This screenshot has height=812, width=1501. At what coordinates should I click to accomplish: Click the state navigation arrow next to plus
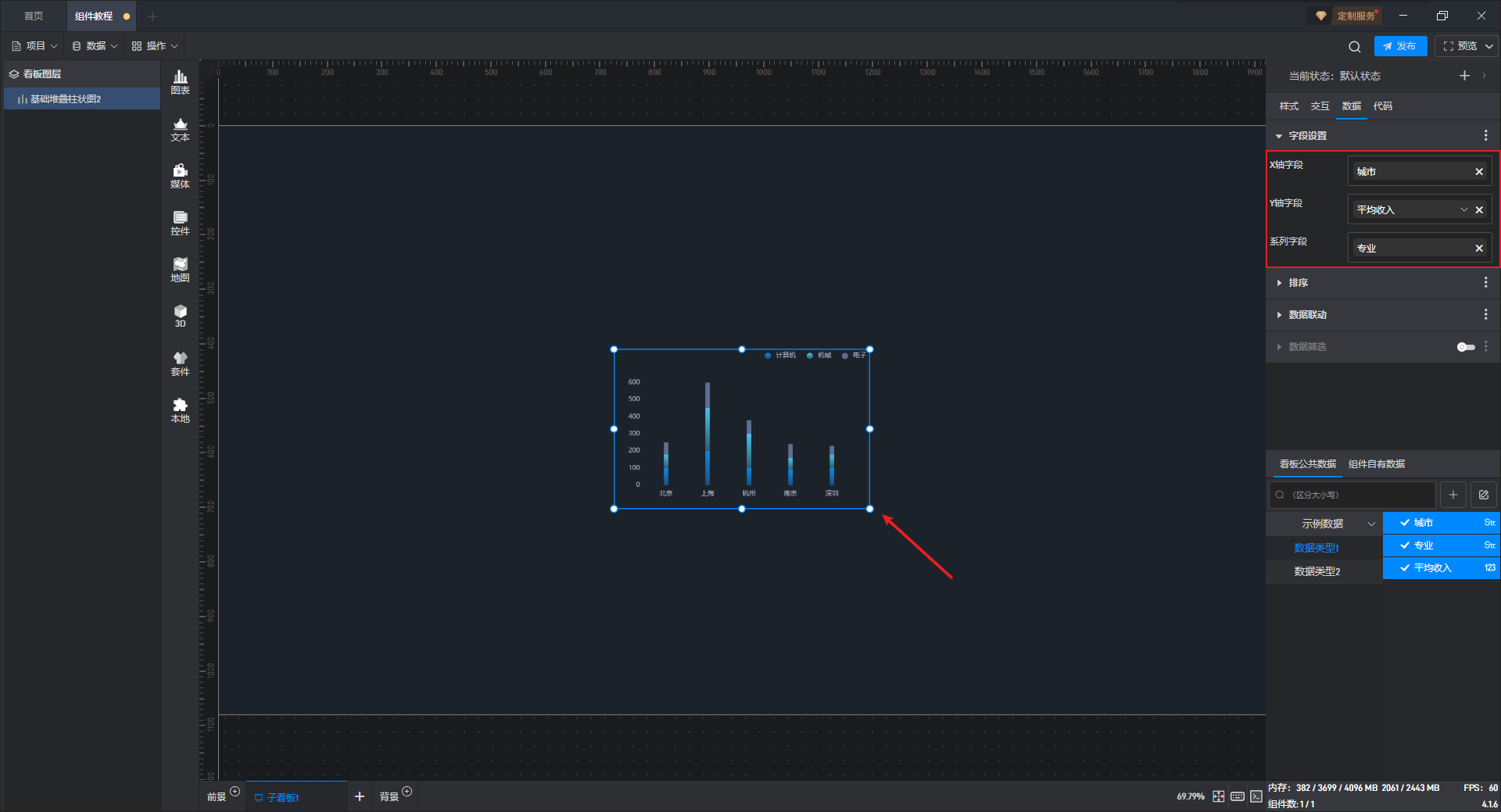[x=1484, y=76]
